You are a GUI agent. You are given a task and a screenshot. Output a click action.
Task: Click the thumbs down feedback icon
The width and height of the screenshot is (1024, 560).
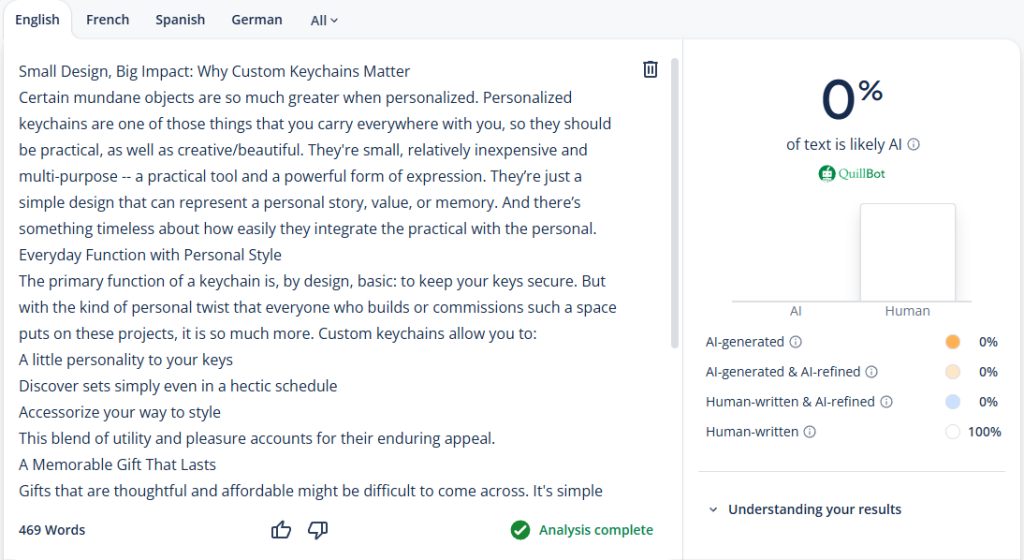click(x=318, y=530)
